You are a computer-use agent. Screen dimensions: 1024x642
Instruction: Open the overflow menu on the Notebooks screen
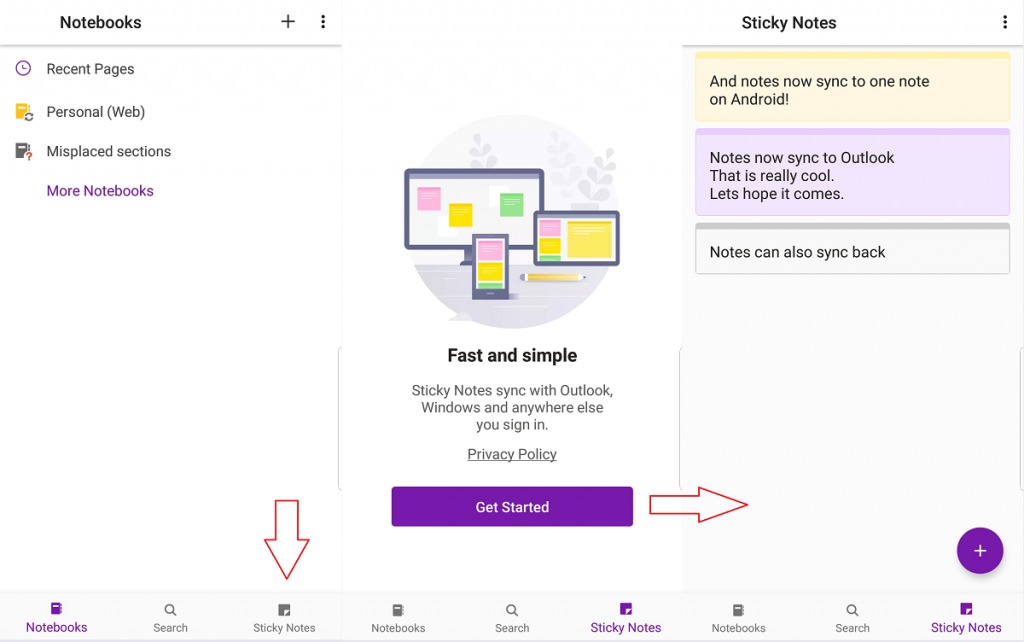[323, 21]
